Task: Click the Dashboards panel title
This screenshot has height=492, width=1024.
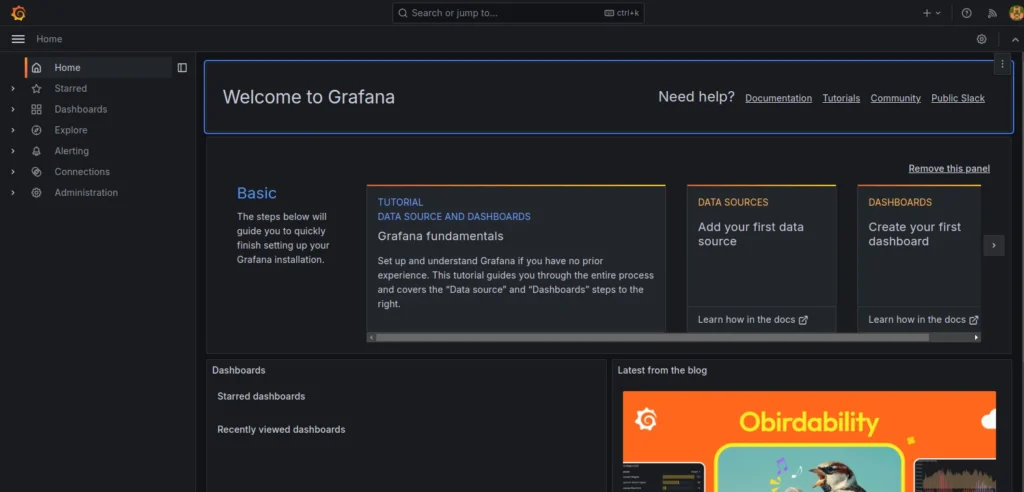Action: tap(239, 370)
